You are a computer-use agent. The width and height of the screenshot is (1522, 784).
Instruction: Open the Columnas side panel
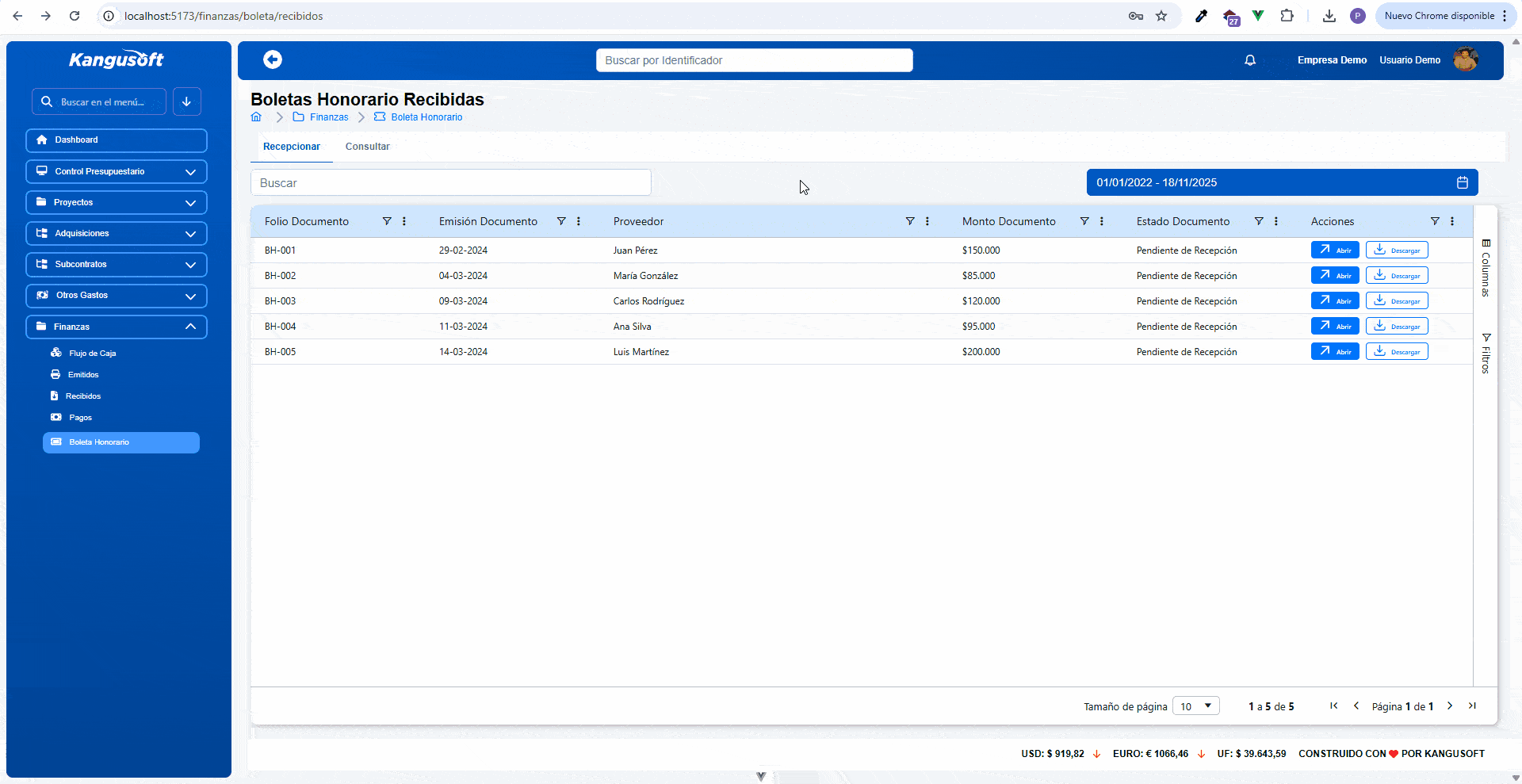click(1486, 268)
